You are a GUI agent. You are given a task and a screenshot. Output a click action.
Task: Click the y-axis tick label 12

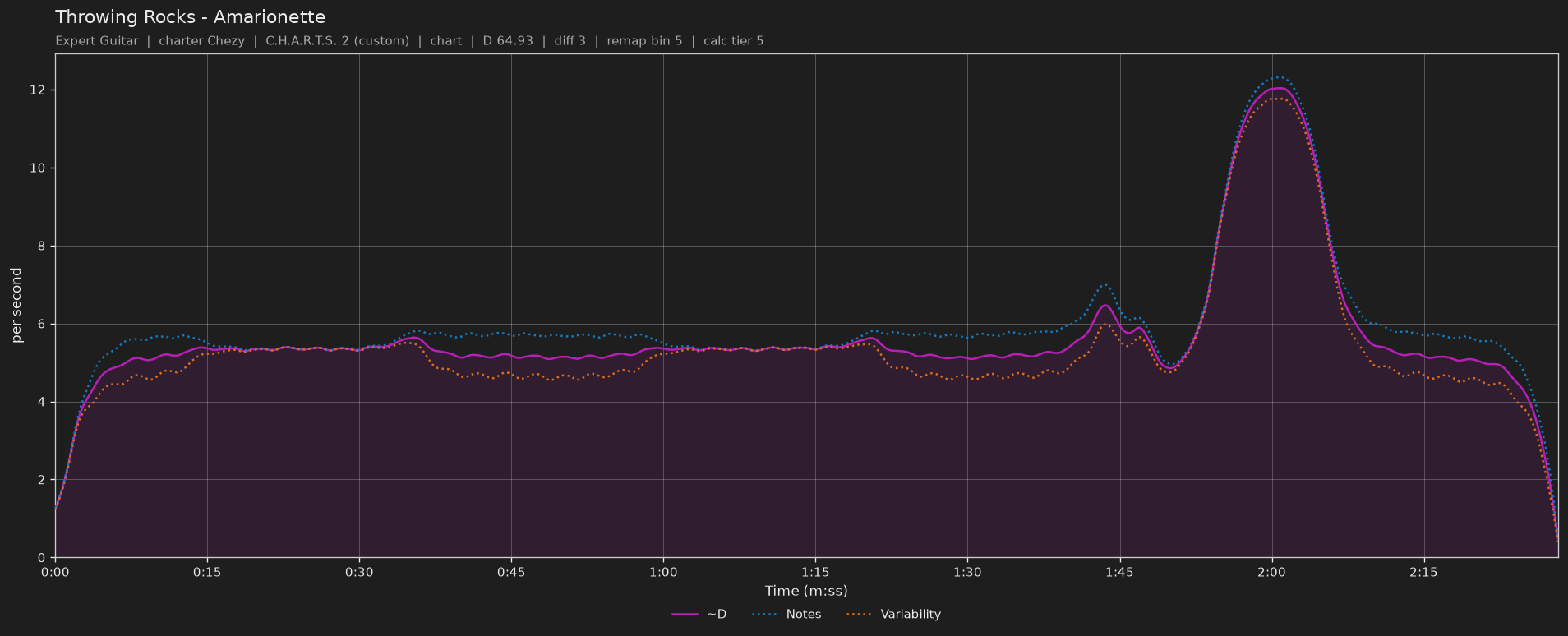(x=39, y=90)
